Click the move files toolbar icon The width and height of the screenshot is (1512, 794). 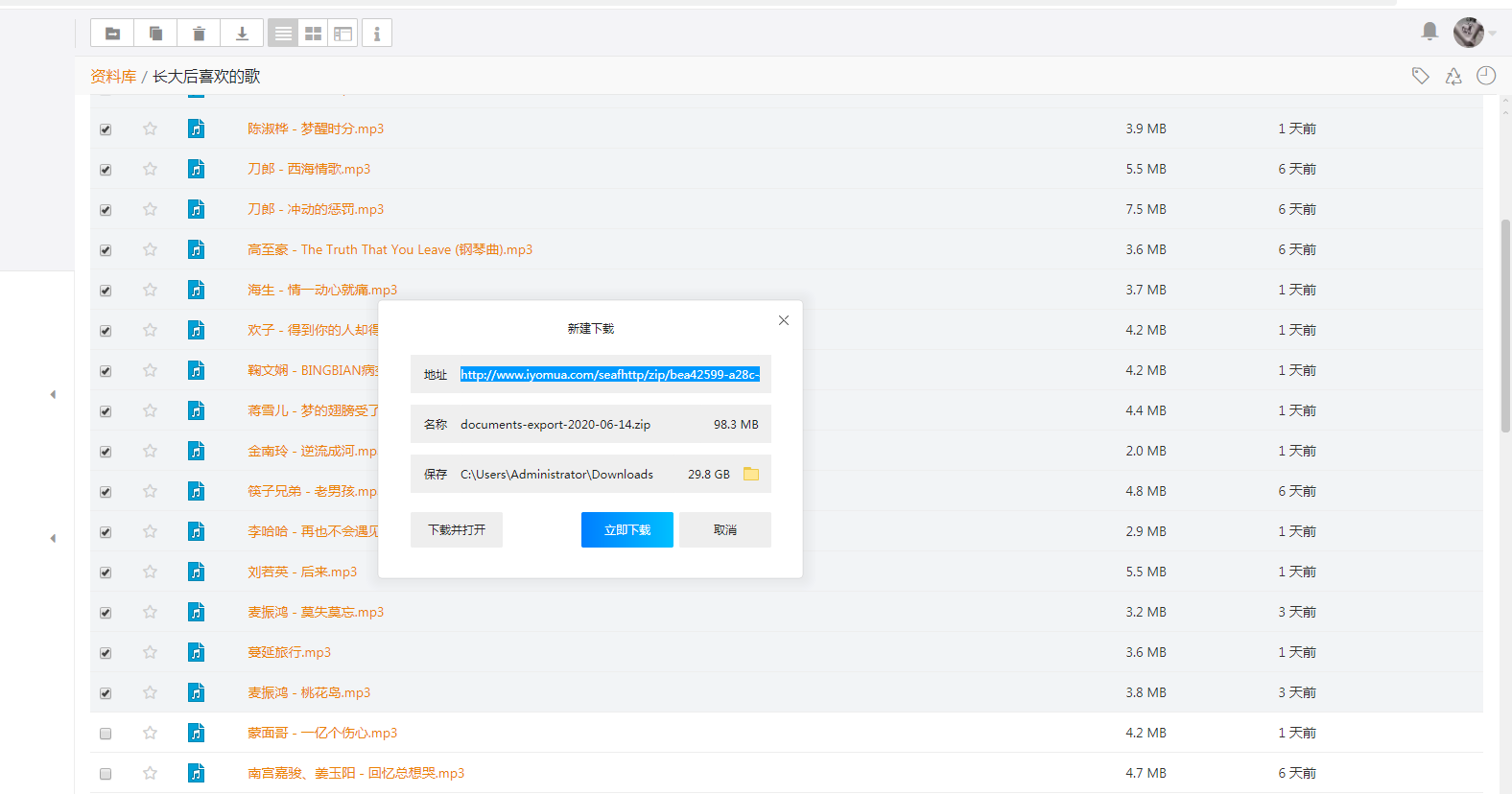[112, 34]
